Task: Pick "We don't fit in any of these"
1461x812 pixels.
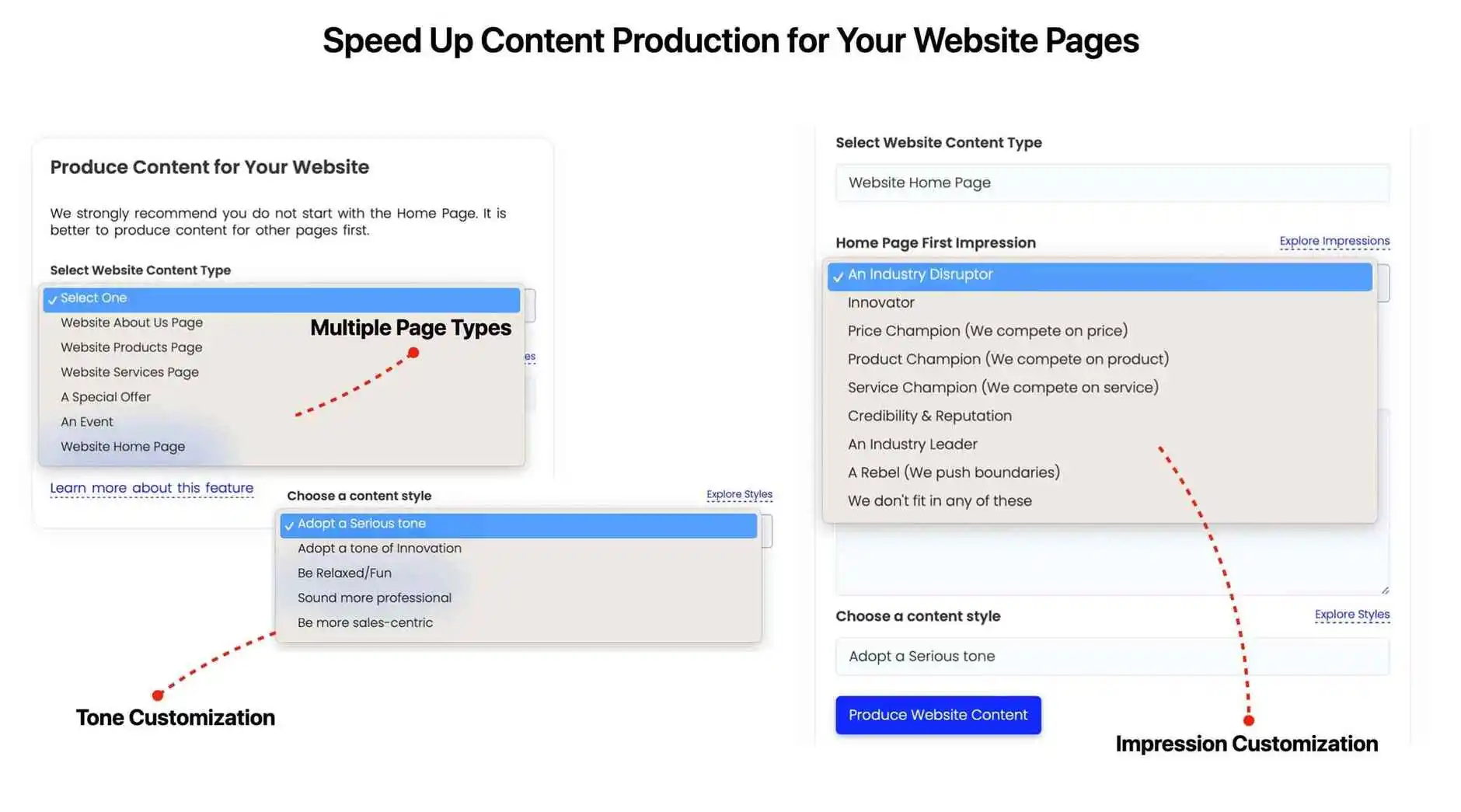Action: 939,500
